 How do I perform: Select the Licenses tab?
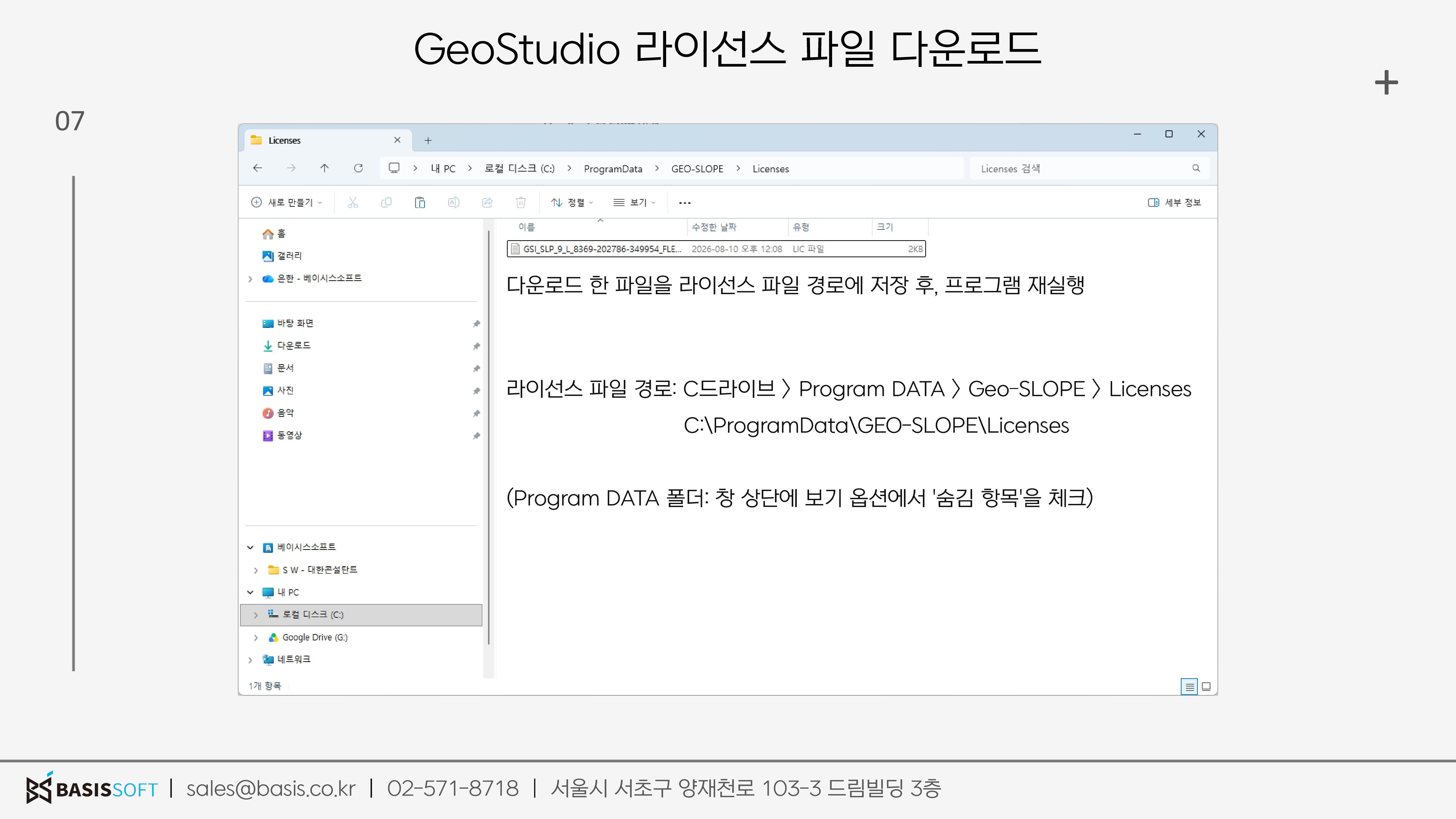(x=328, y=140)
